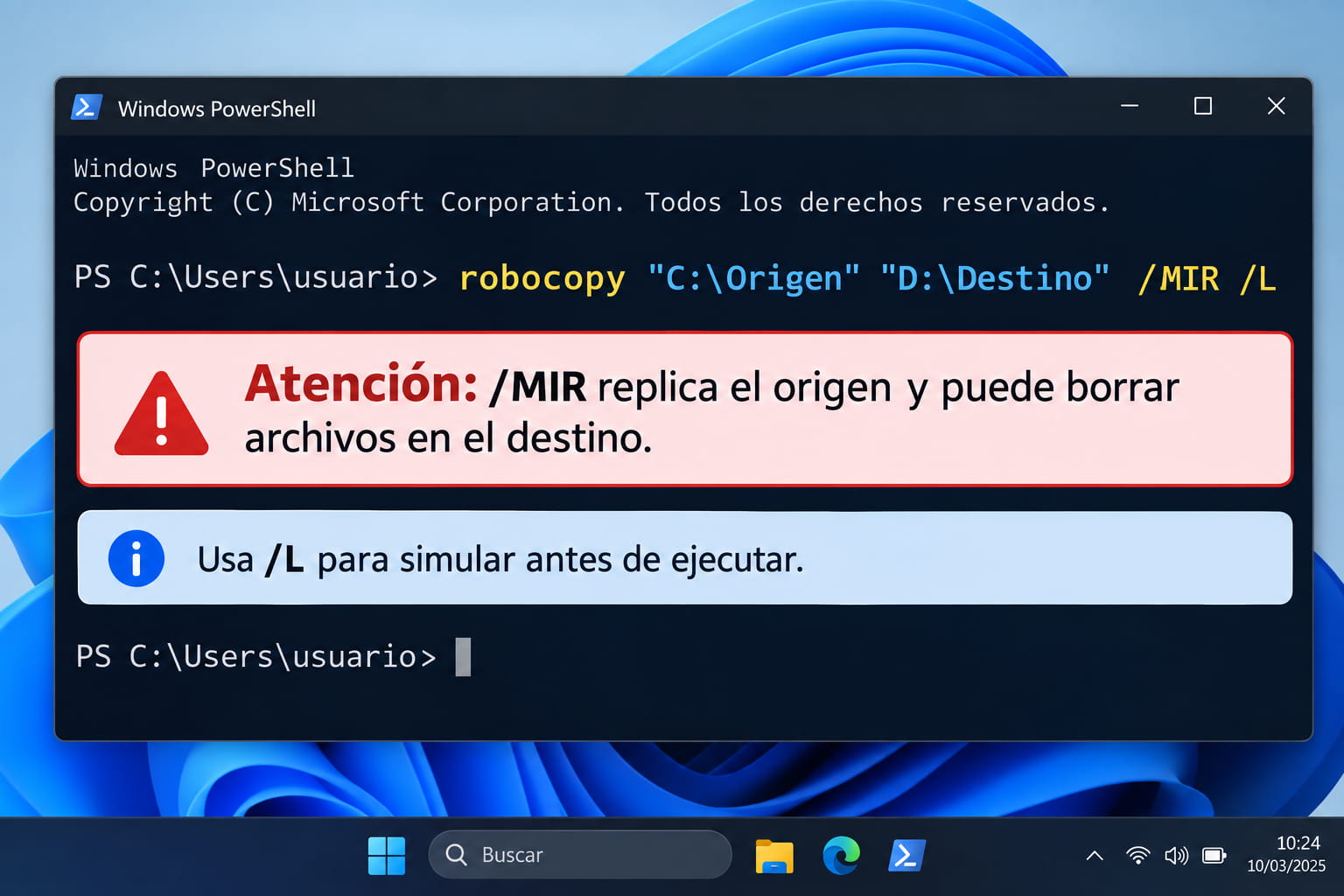Click the first "Windows PowerShell" terminal output line
Screen dimensions: 1344x896
pos(213,167)
